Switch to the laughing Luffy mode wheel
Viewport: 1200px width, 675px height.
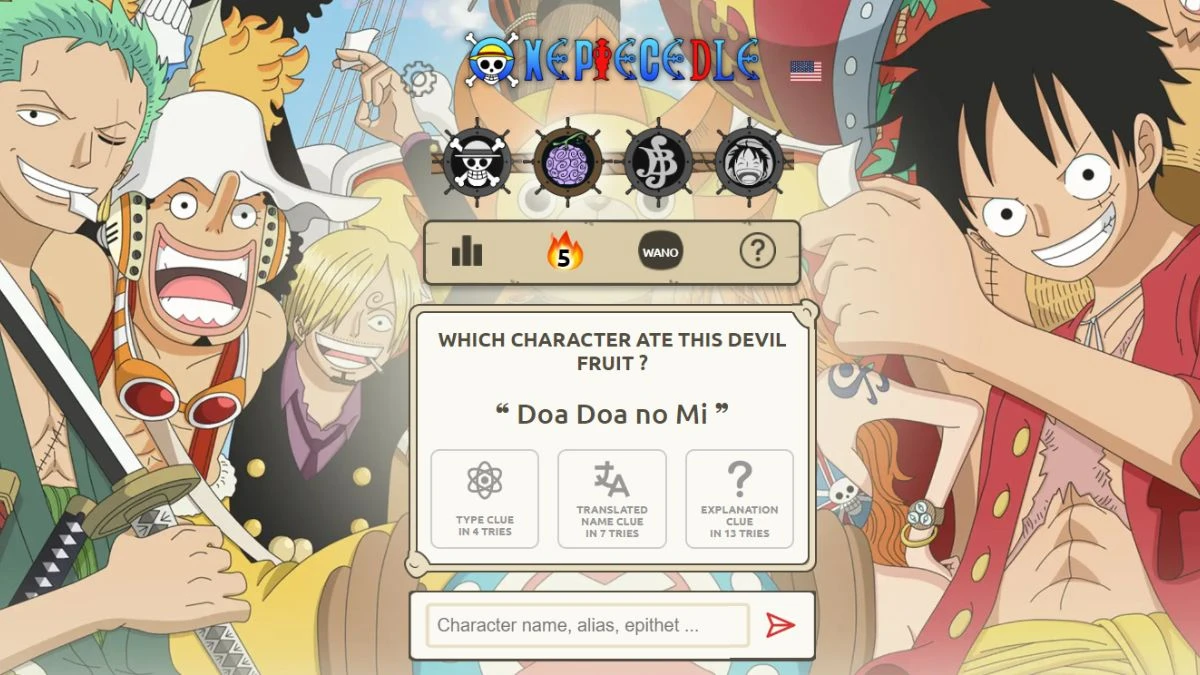[x=749, y=161]
